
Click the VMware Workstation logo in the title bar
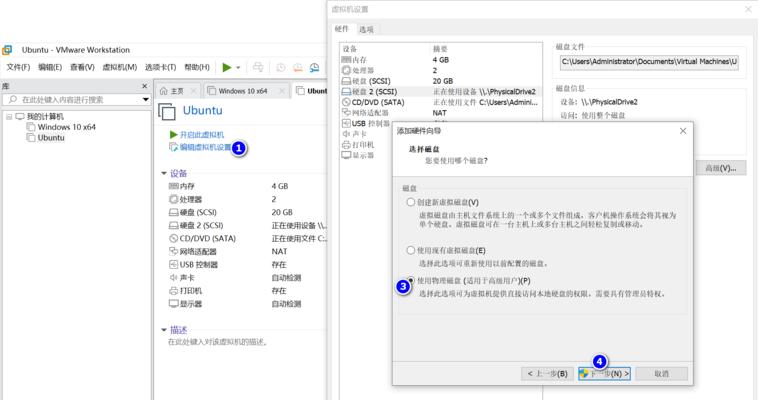[7, 50]
